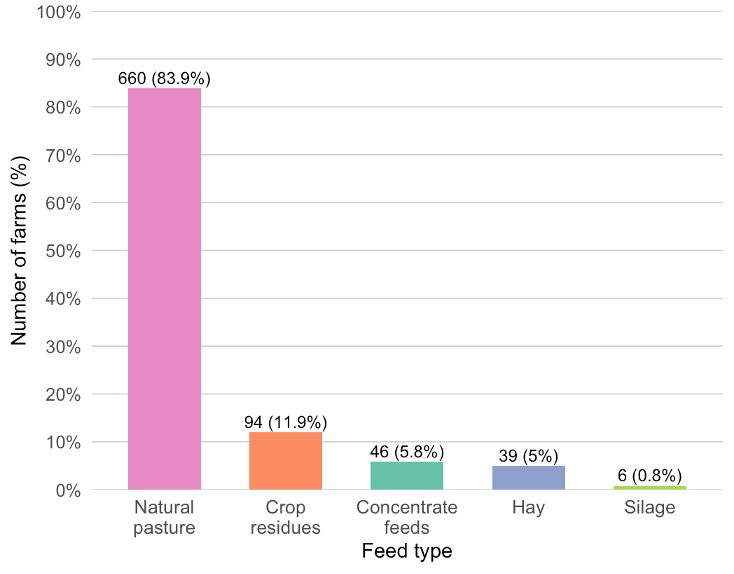The image size is (734, 574).
Task: Click the "Concentrate feeds" x-axis label
Action: click(407, 517)
